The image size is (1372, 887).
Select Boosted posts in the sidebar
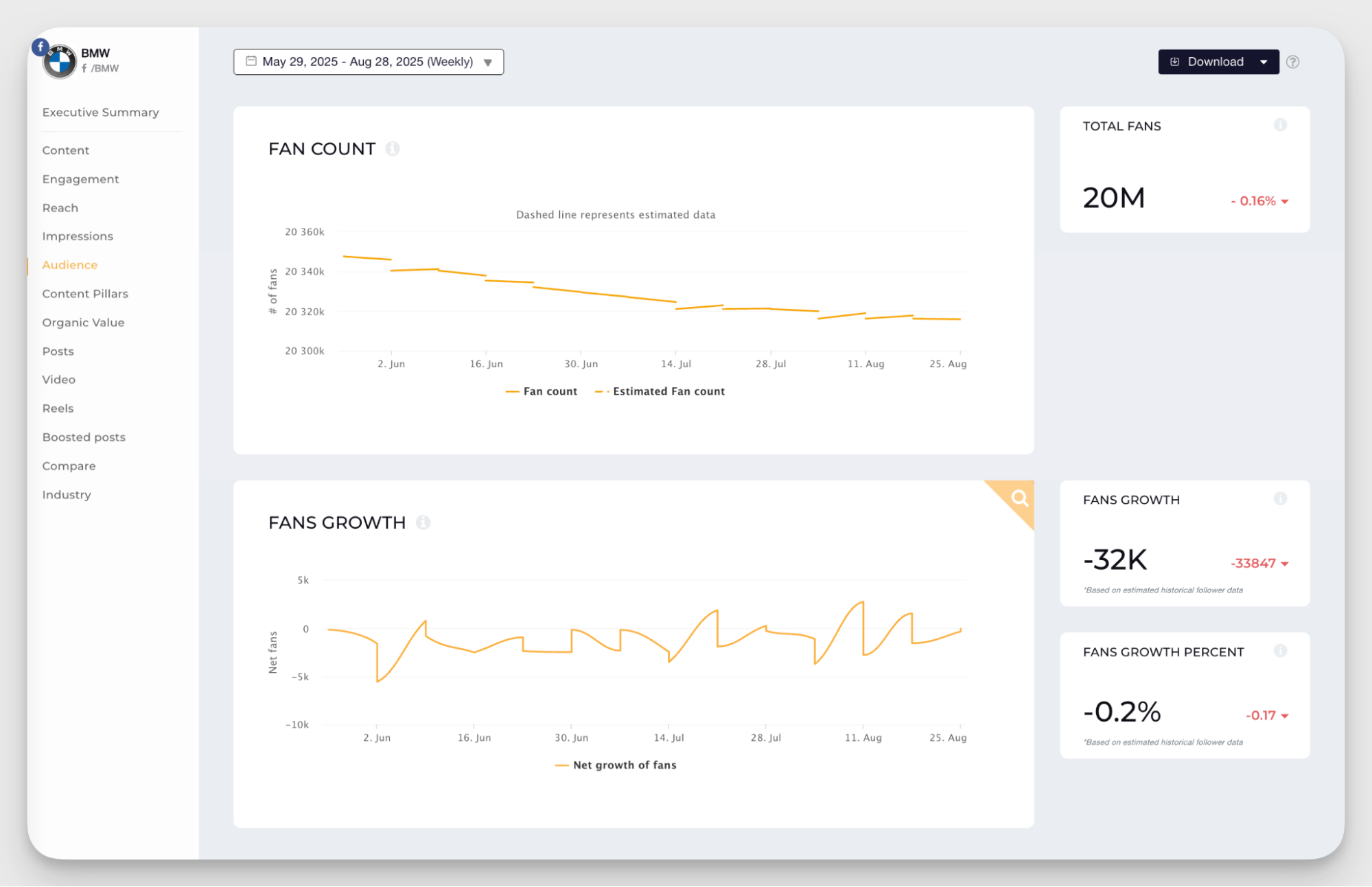tap(84, 437)
